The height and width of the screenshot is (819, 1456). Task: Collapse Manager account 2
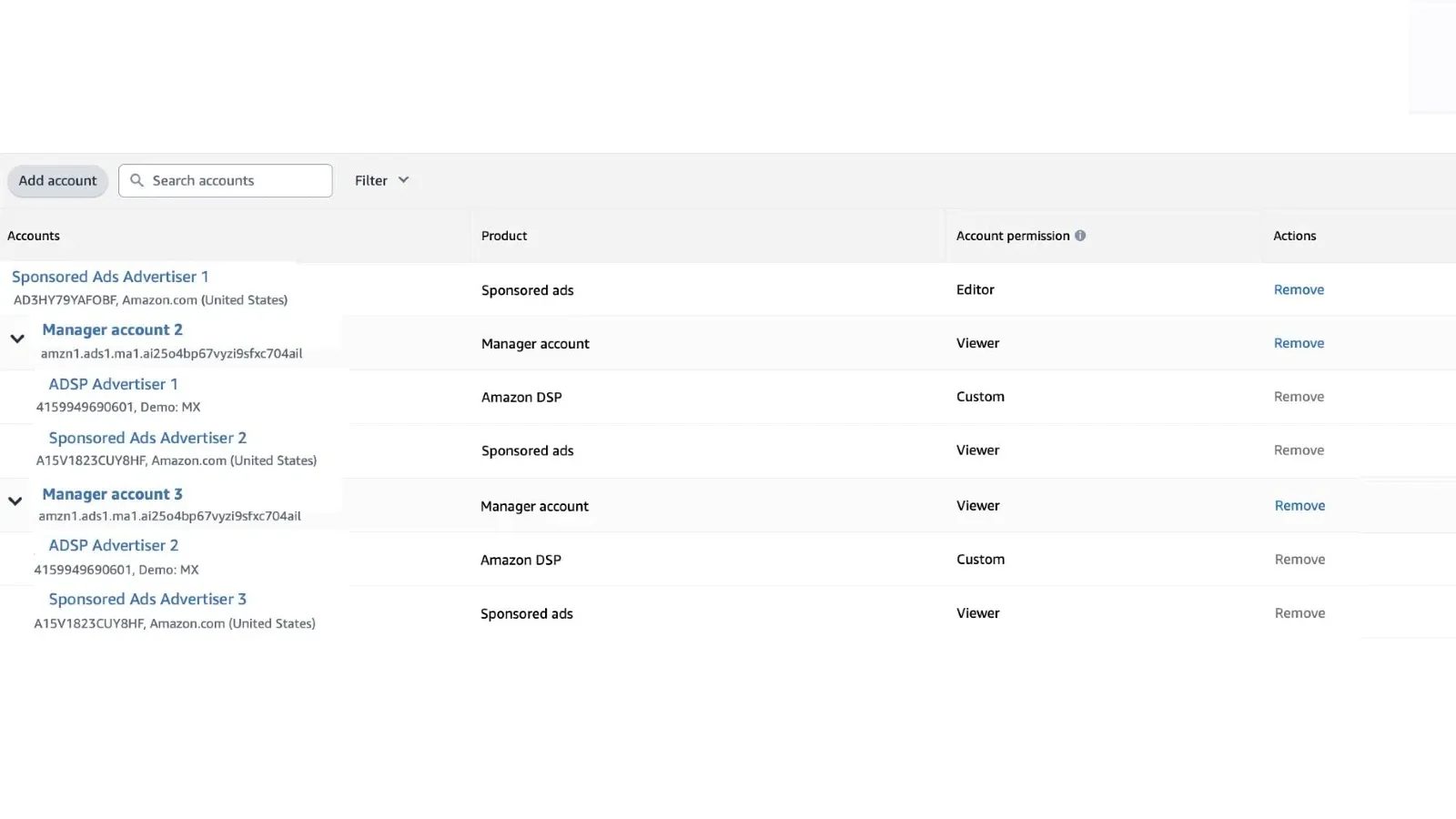17,338
